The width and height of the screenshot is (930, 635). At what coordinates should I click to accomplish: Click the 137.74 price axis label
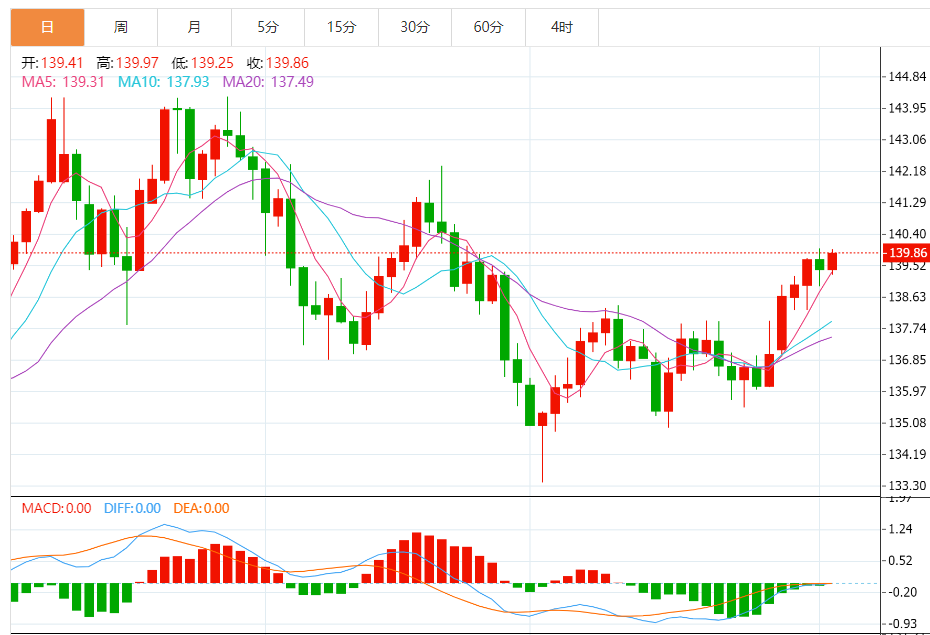click(x=907, y=328)
